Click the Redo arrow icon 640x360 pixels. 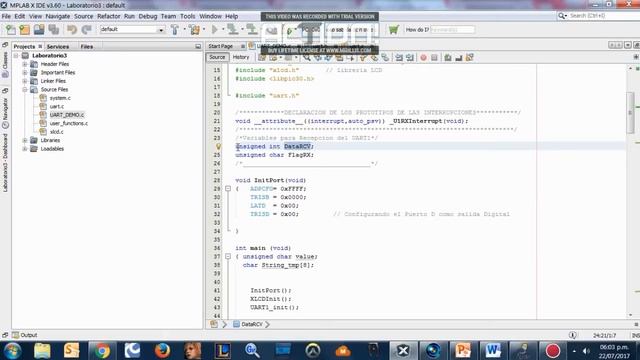87,29
